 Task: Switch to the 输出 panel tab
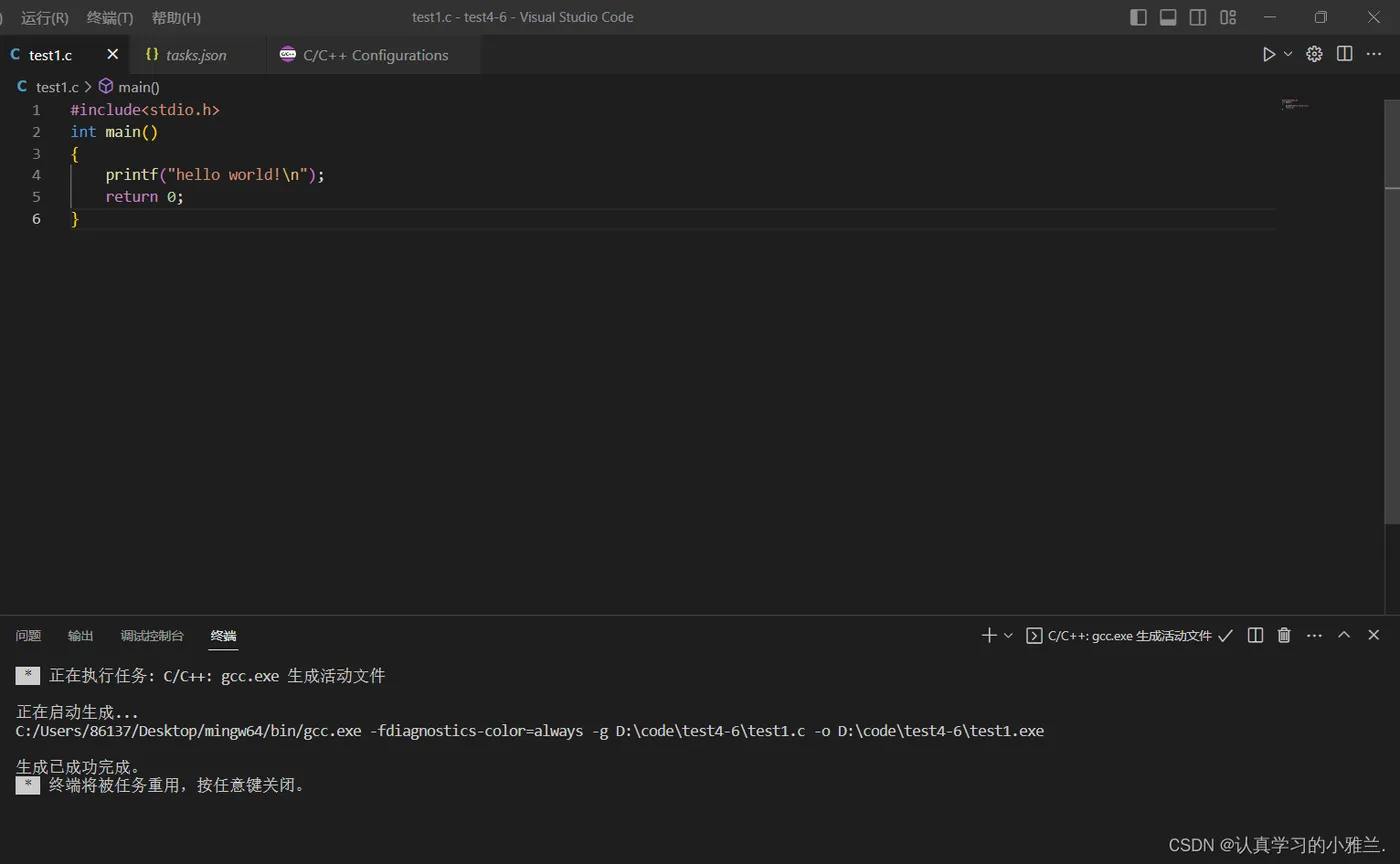click(x=80, y=636)
